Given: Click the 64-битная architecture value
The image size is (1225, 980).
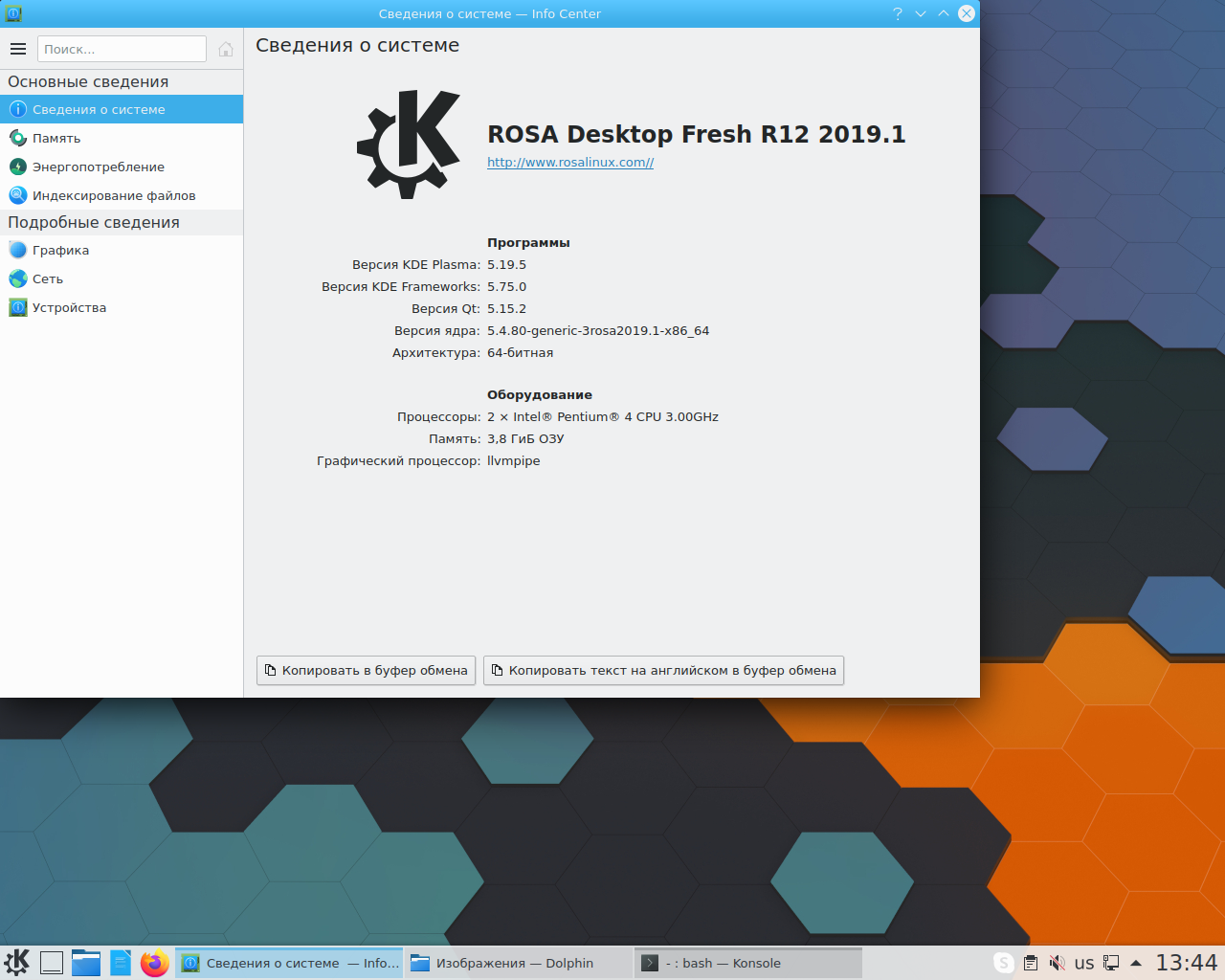Looking at the screenshot, I should point(521,353).
